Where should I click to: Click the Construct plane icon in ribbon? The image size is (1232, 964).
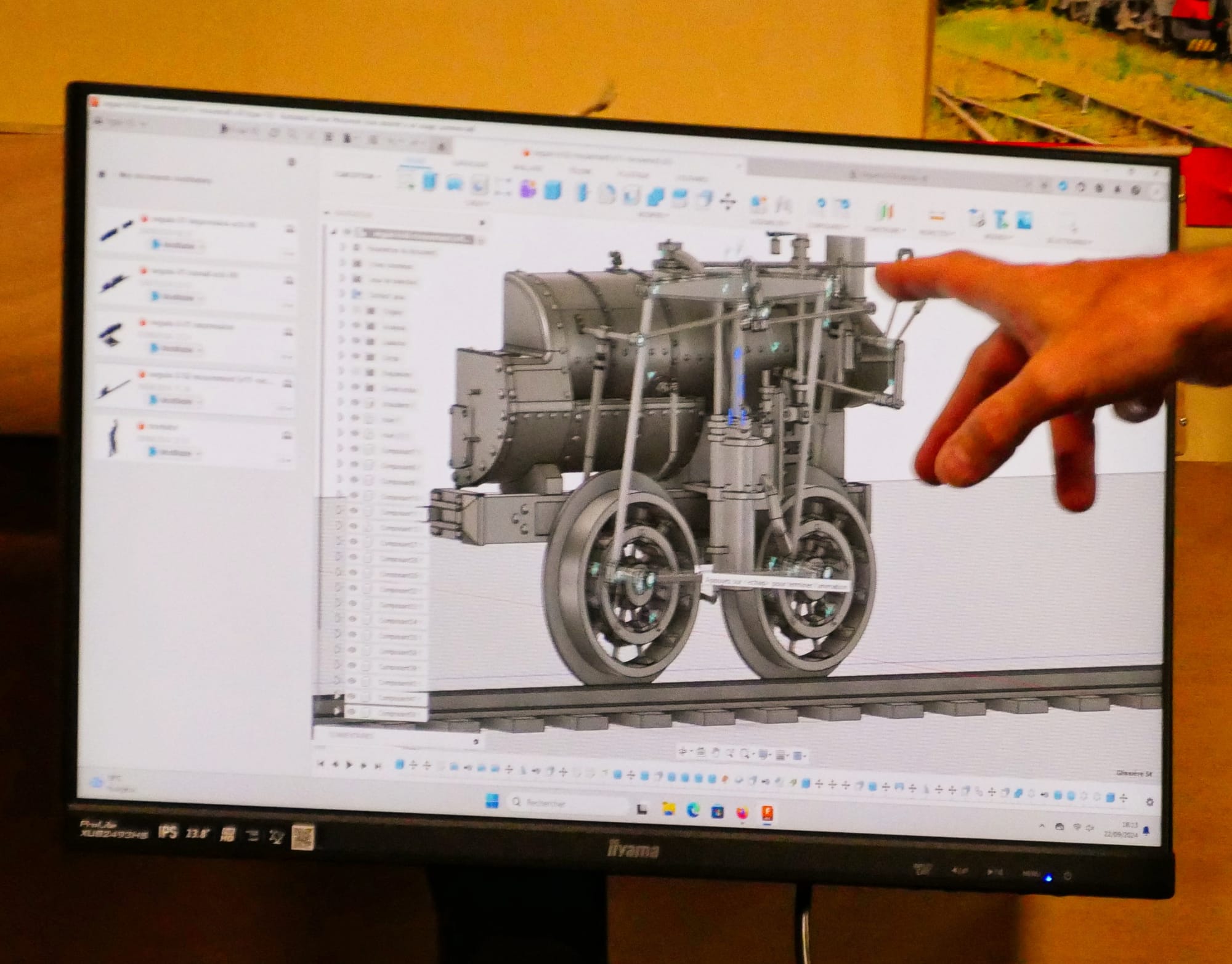tap(885, 213)
